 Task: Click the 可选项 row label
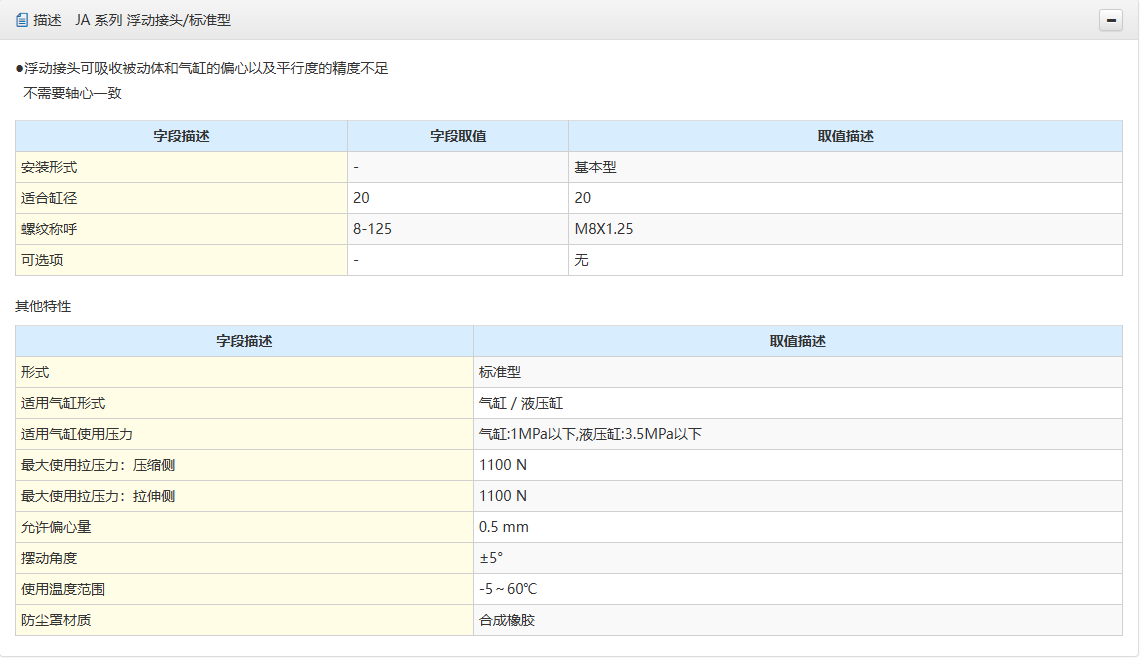(42, 260)
